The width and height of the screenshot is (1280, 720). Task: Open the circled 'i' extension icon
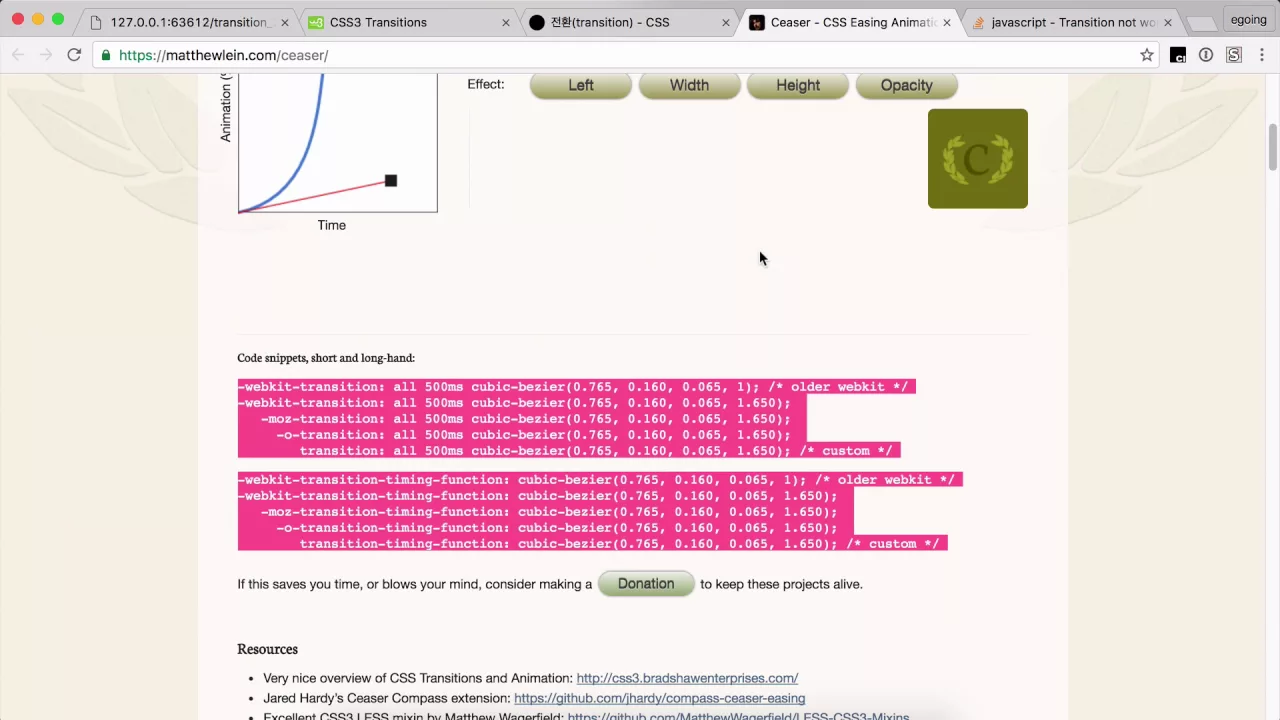pyautogui.click(x=1206, y=55)
